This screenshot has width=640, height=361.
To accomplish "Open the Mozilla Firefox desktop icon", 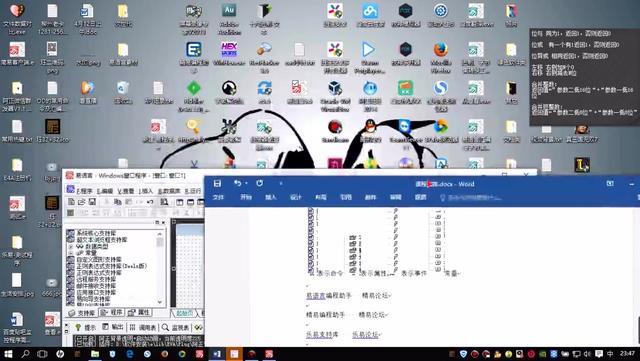I will (x=440, y=57).
